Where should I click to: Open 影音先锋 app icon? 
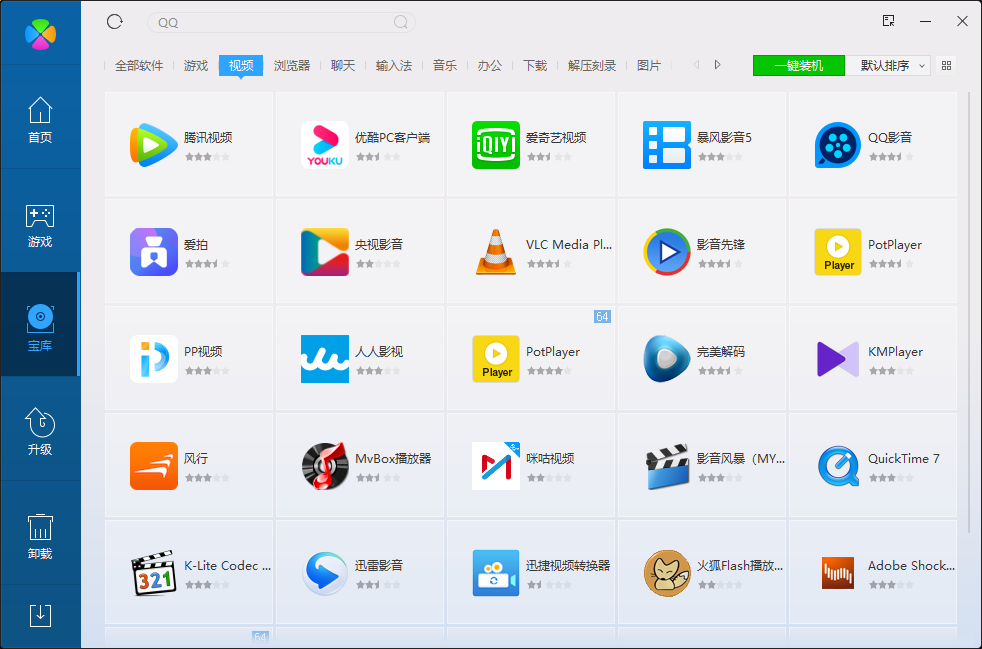pyautogui.click(x=666, y=252)
